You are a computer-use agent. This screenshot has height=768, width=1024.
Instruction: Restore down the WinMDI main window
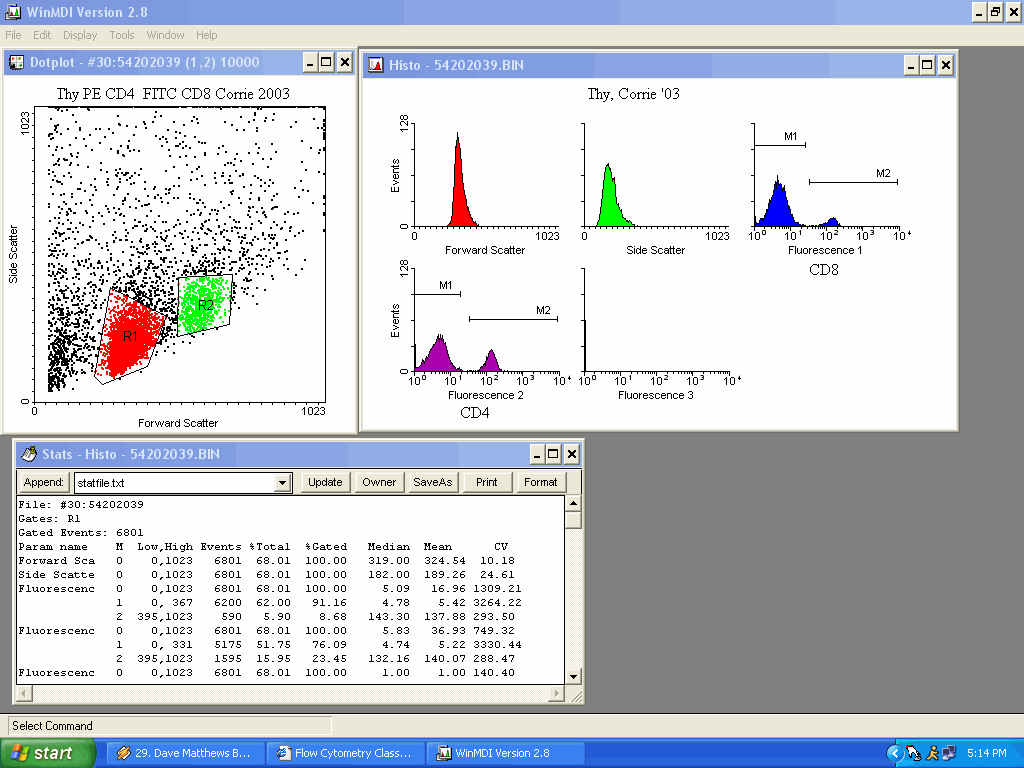click(995, 12)
